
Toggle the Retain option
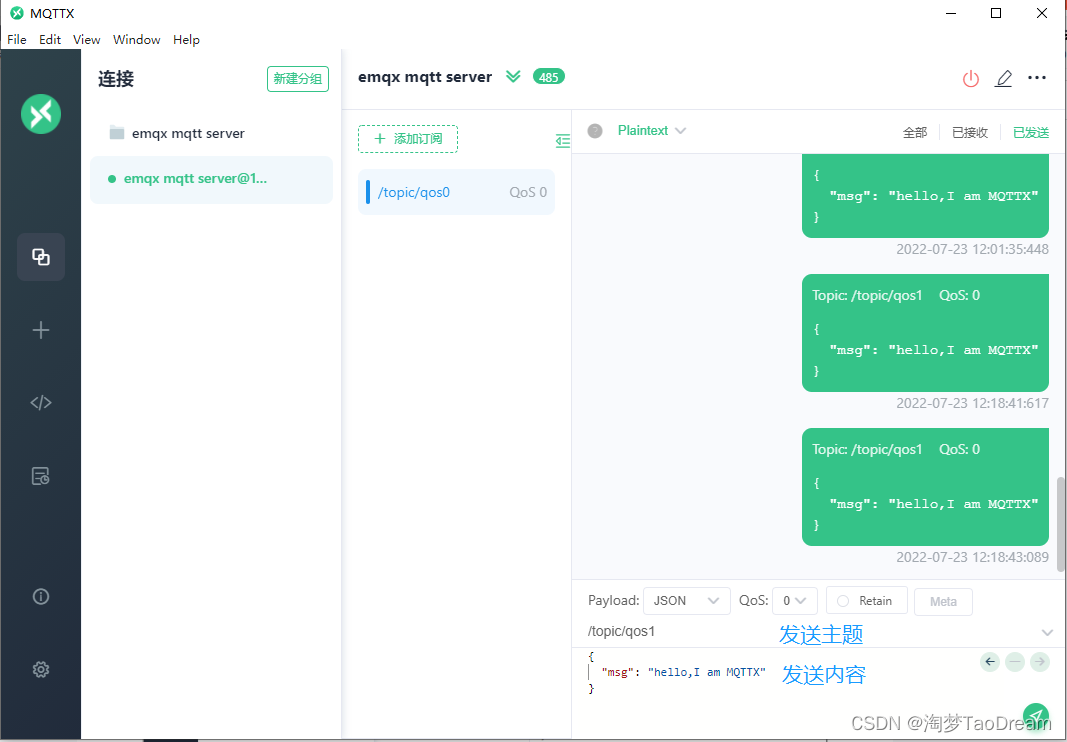pyautogui.click(x=866, y=600)
